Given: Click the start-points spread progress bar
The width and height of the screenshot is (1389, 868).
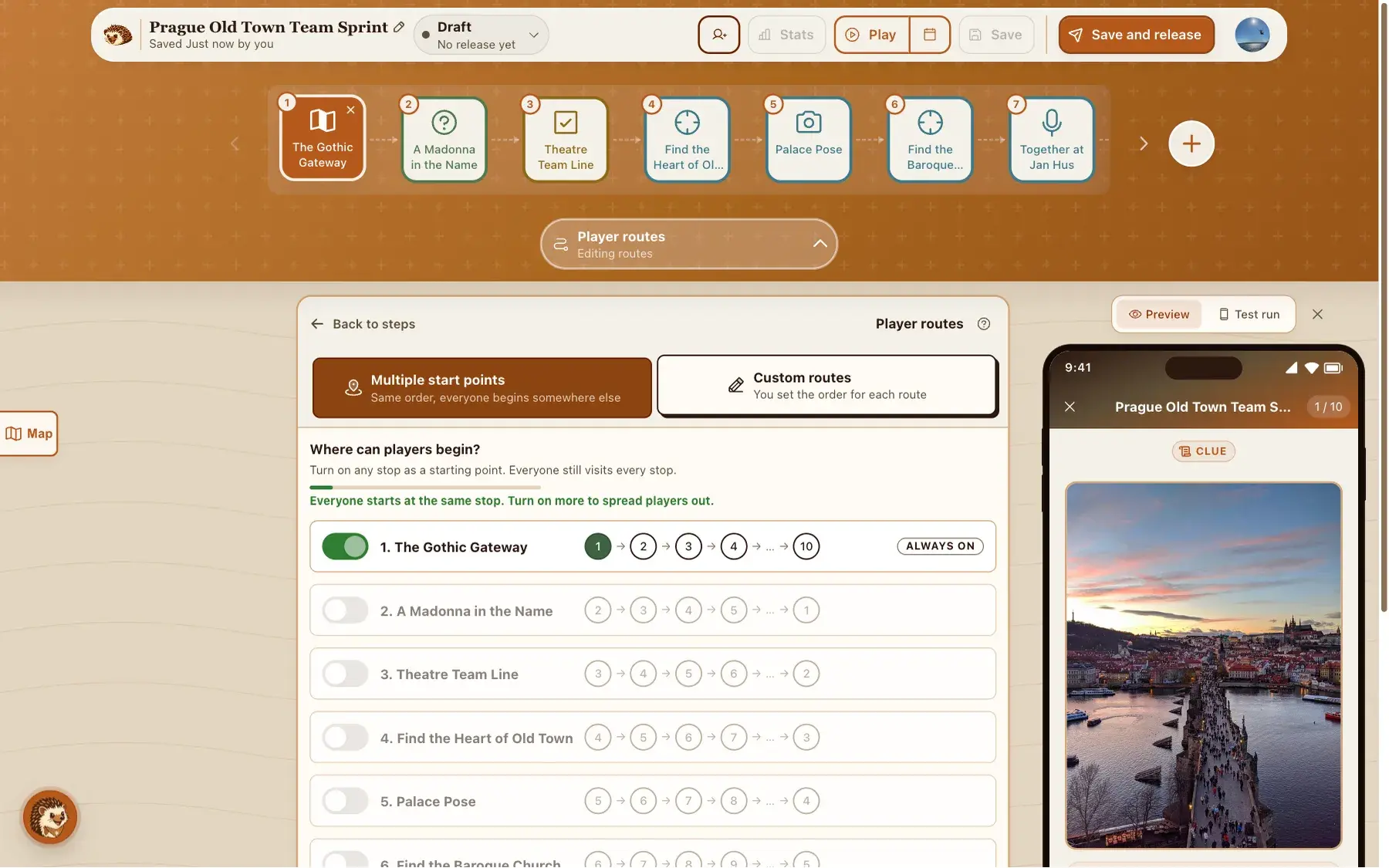Looking at the screenshot, I should coord(424,488).
